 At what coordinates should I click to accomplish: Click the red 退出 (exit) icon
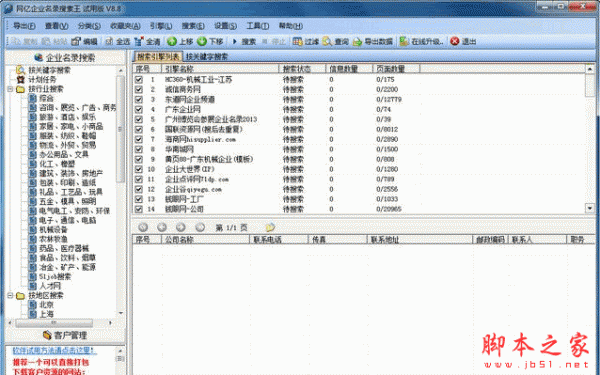pyautogui.click(x=455, y=41)
